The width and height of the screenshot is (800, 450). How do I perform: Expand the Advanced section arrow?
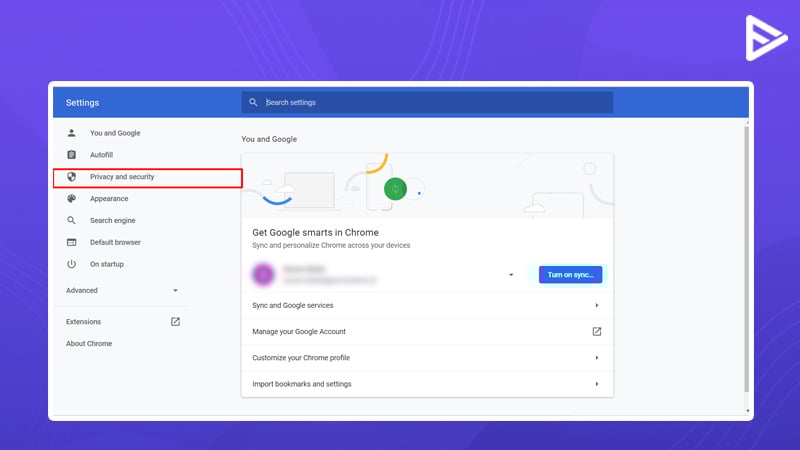[x=176, y=290]
